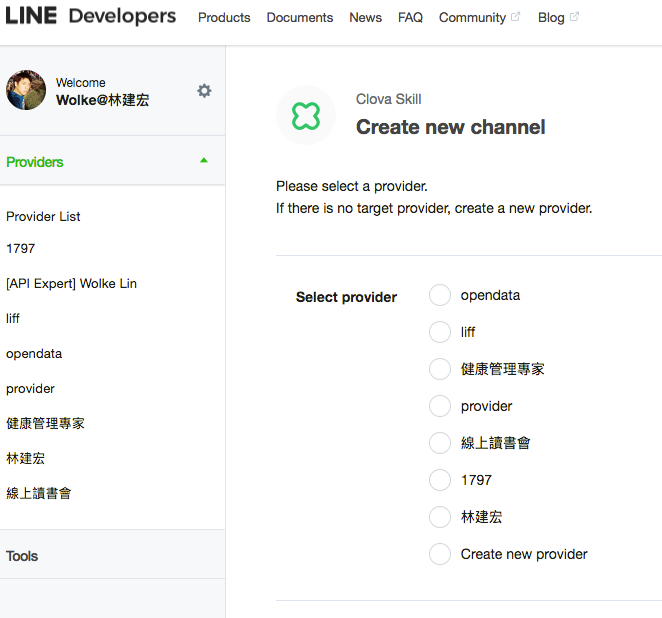Image resolution: width=662 pixels, height=618 pixels.
Task: Click the Community external link icon
Action: 515,17
